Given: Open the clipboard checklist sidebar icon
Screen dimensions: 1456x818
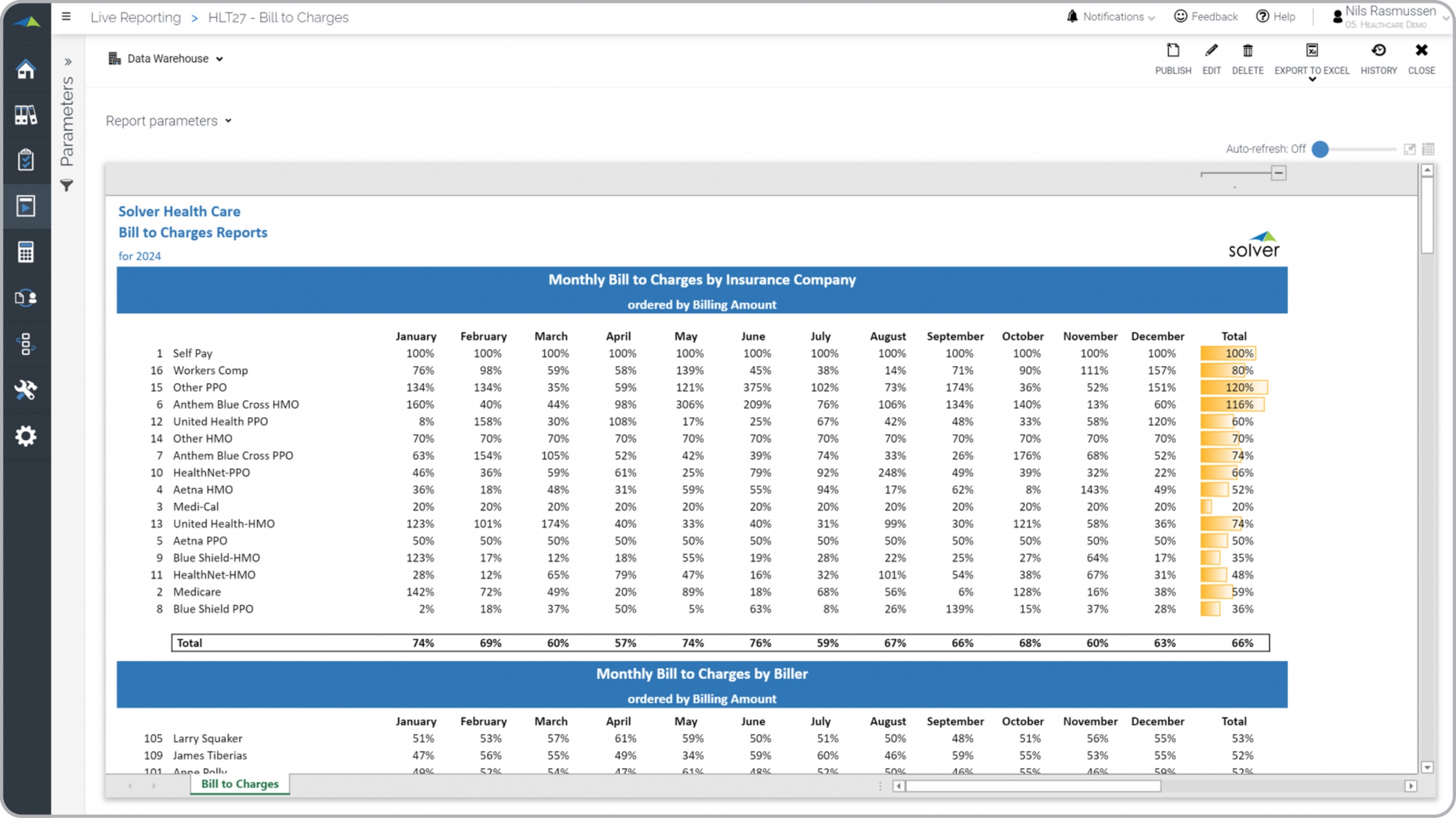Looking at the screenshot, I should pyautogui.click(x=26, y=160).
